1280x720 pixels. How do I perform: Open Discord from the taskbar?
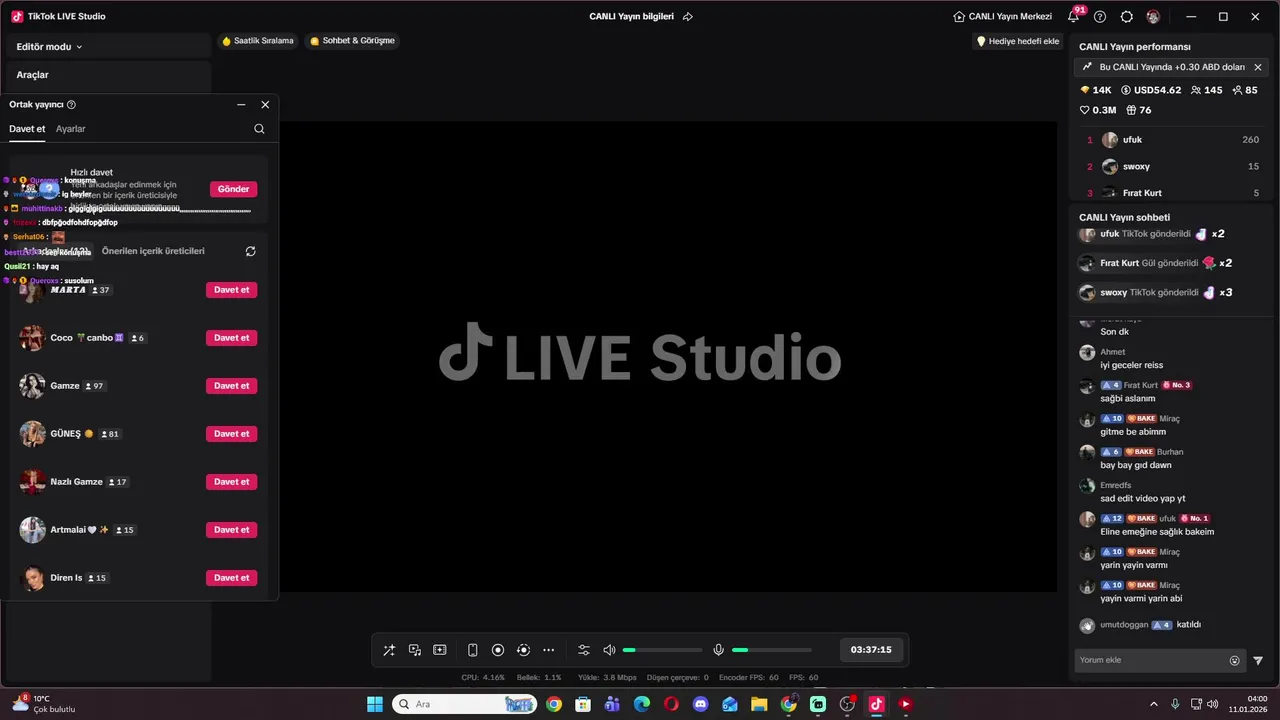700,704
